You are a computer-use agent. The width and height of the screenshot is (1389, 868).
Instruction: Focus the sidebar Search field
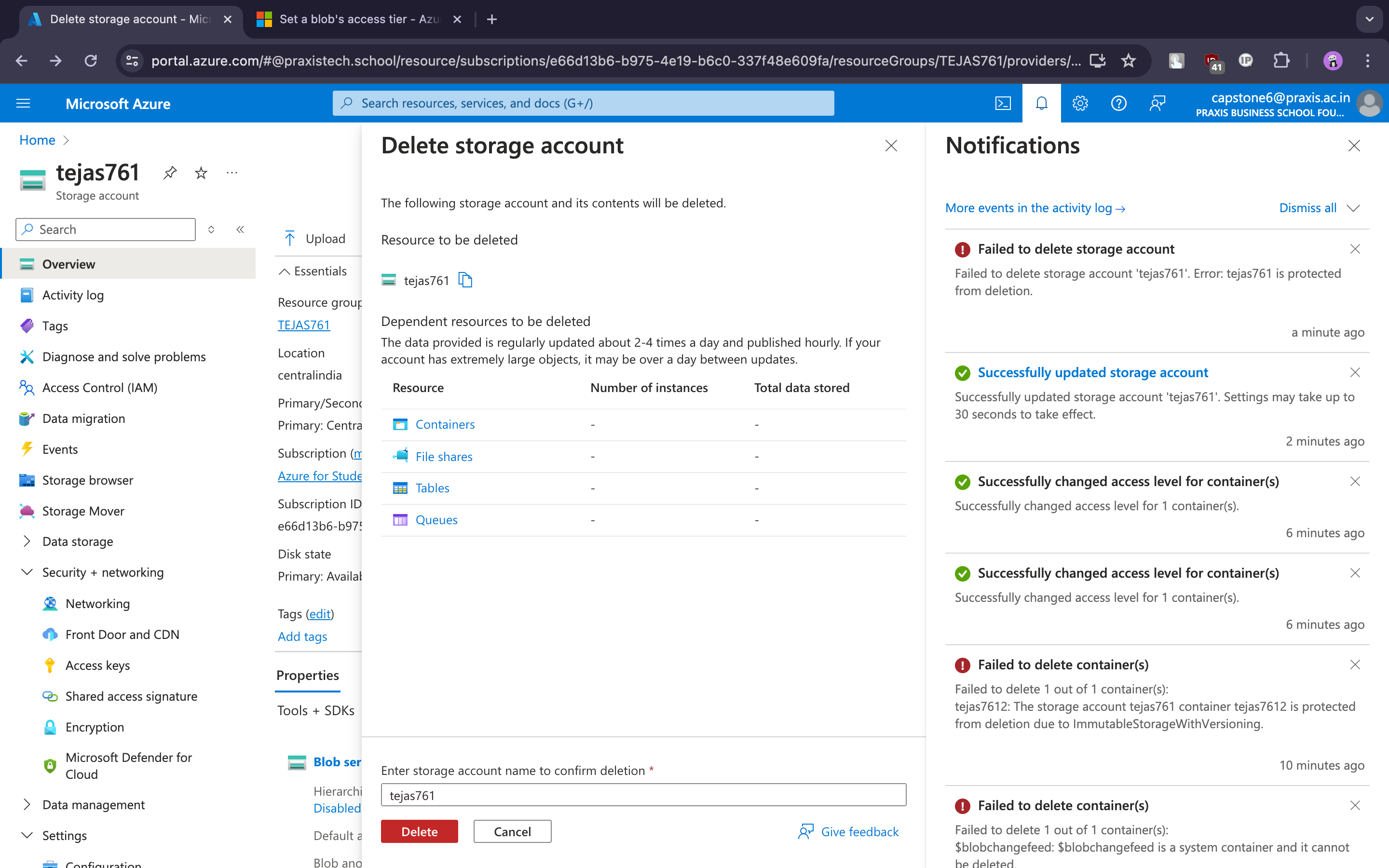pos(106,230)
